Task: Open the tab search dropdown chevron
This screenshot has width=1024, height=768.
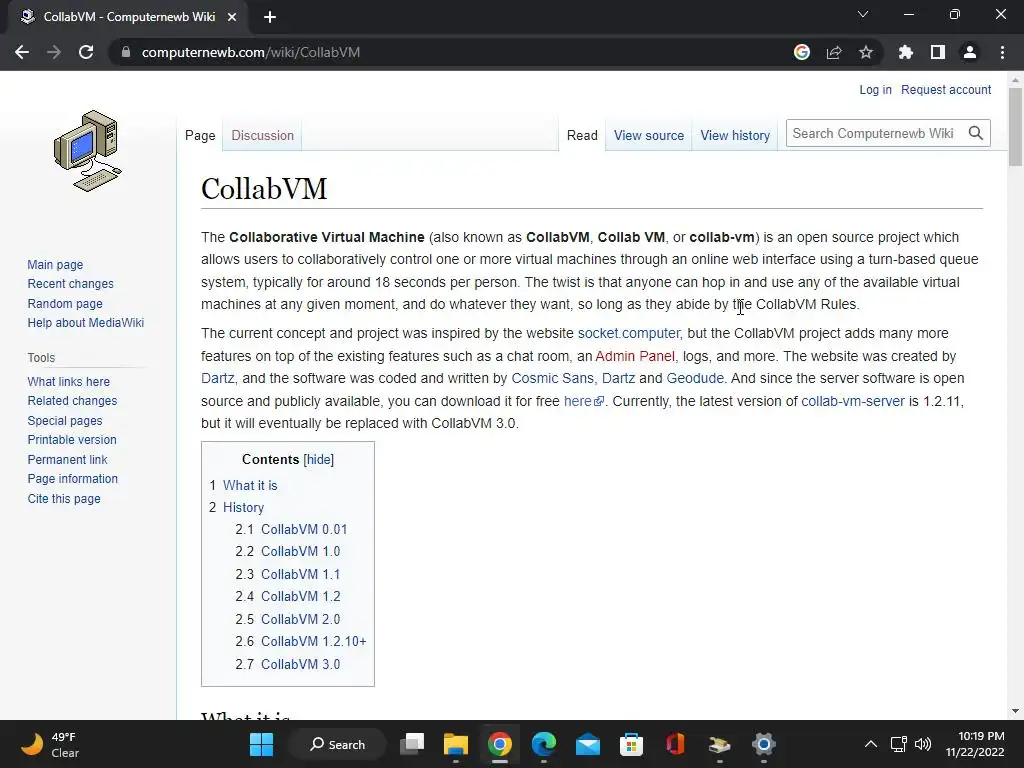Action: click(863, 14)
